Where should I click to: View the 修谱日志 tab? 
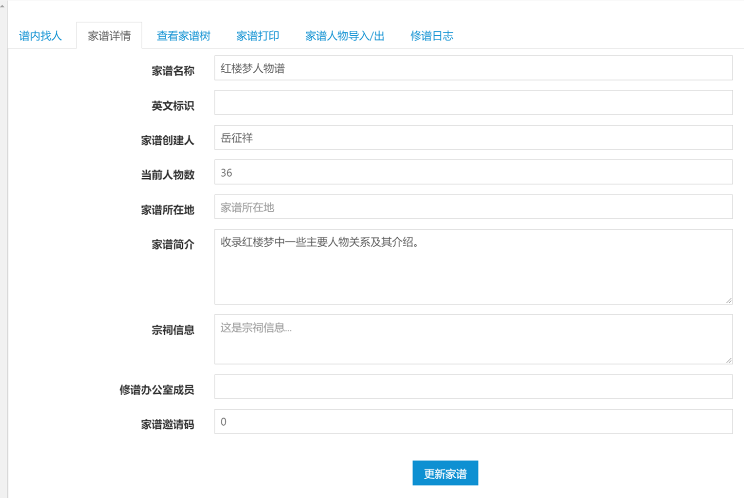coord(432,36)
